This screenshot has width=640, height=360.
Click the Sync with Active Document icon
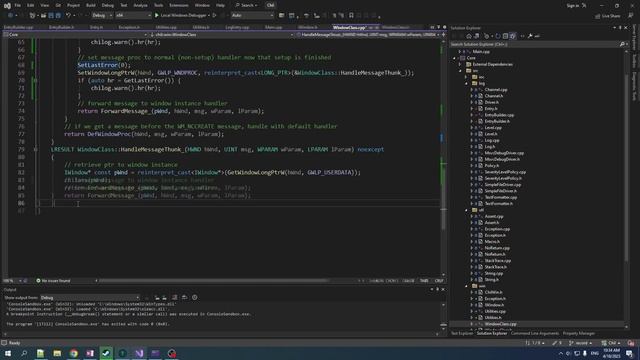(x=498, y=36)
